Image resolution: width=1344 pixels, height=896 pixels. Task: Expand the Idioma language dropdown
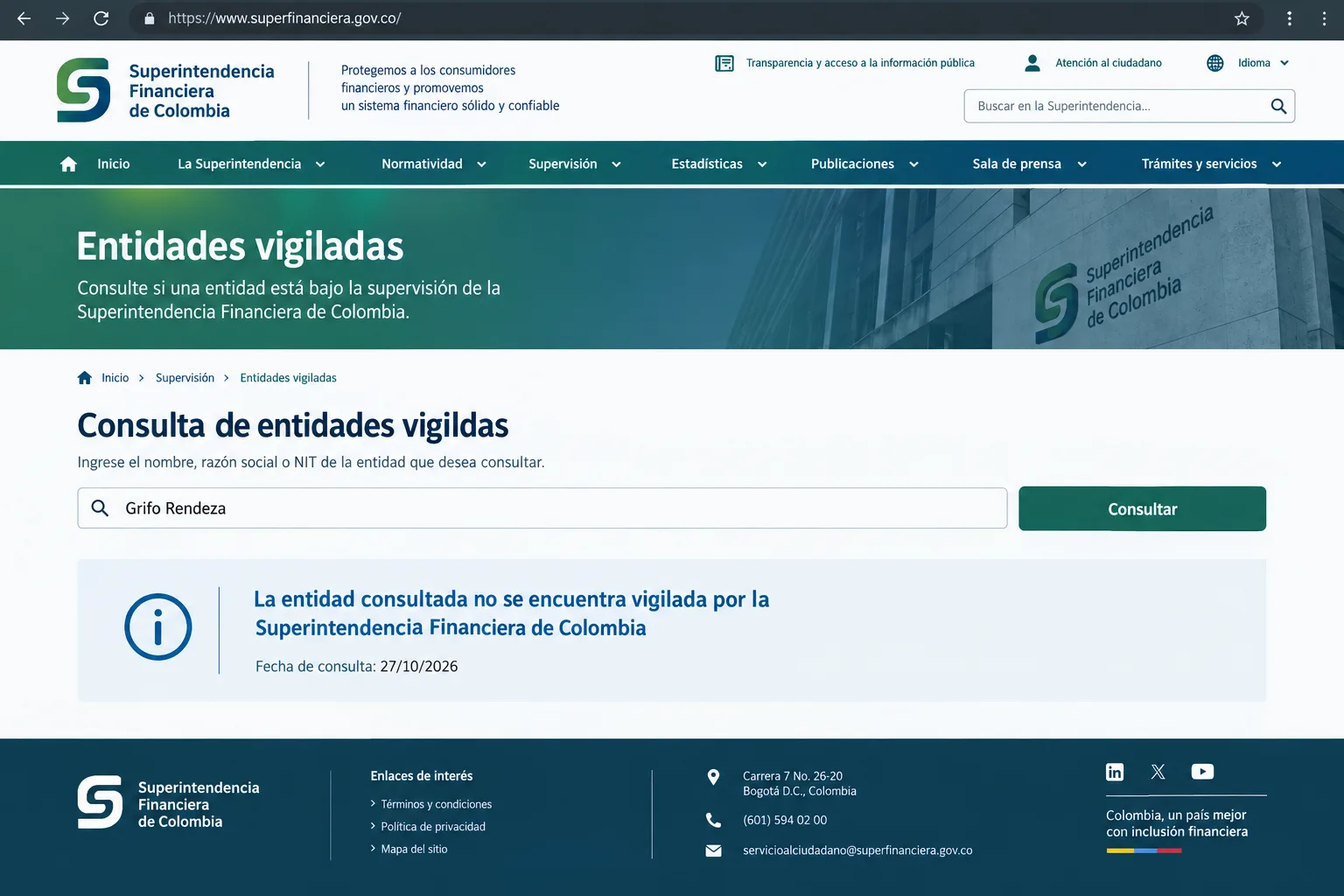tap(1263, 63)
